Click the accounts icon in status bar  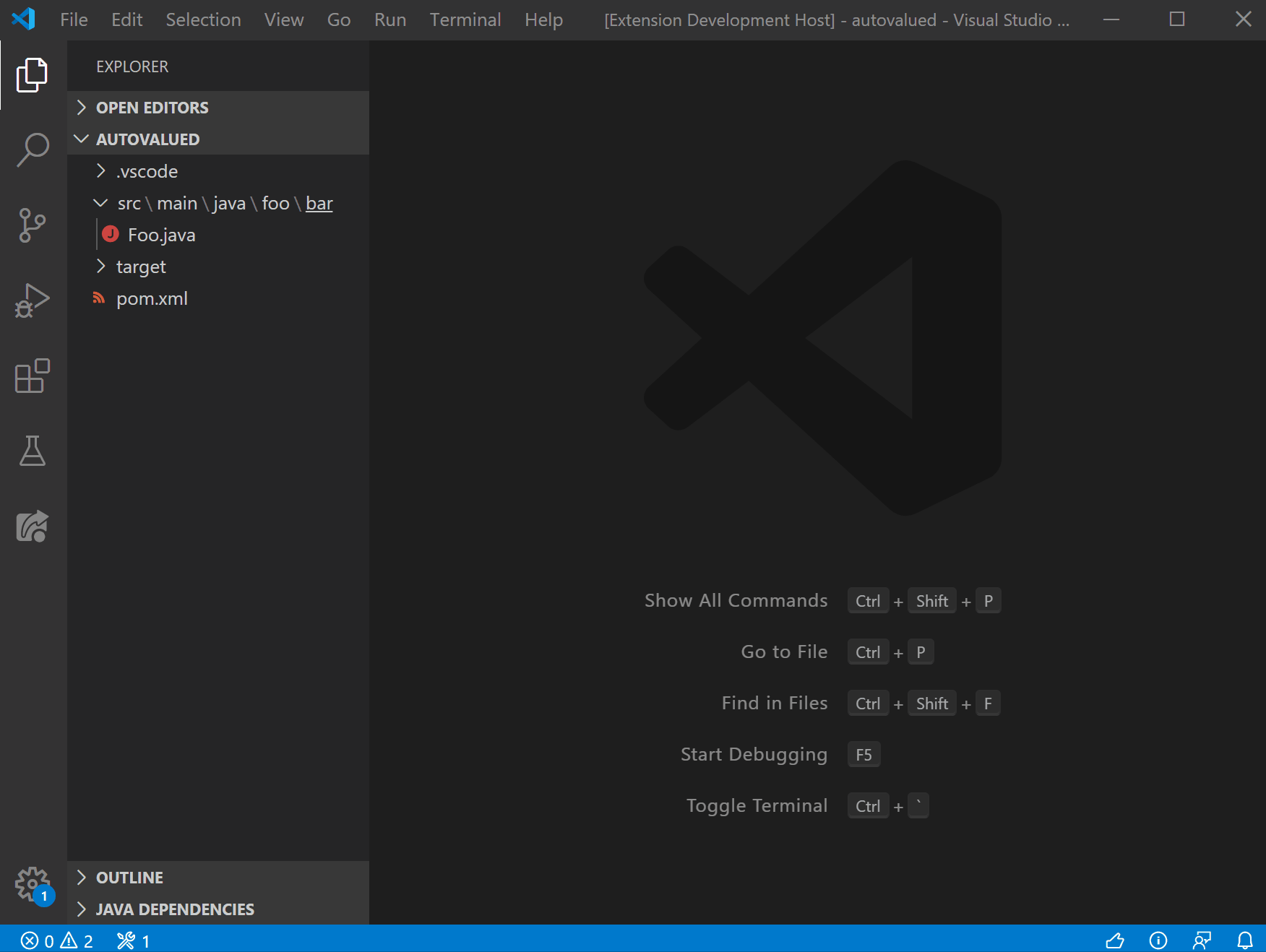[1201, 940]
